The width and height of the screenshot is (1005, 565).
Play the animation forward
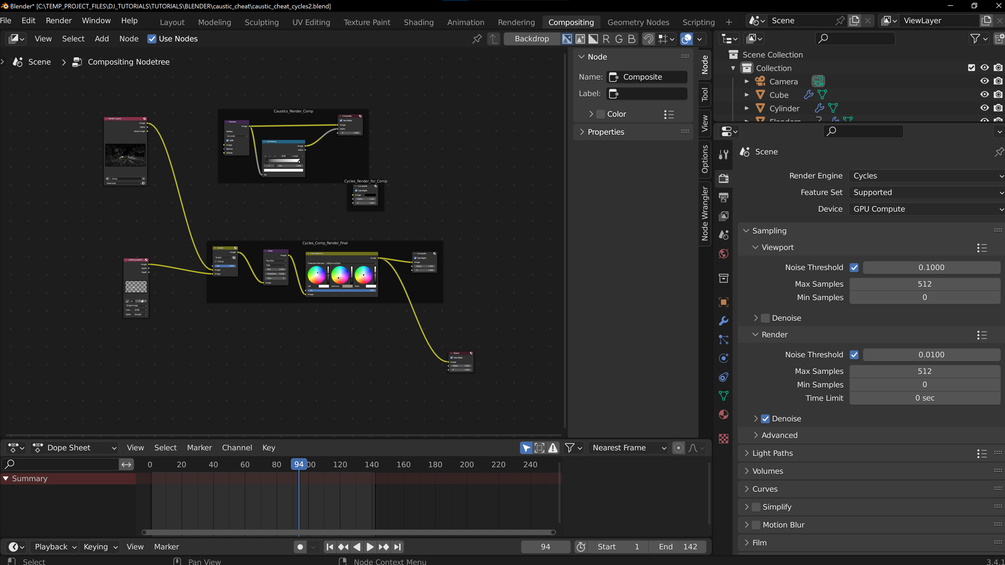tap(370, 547)
